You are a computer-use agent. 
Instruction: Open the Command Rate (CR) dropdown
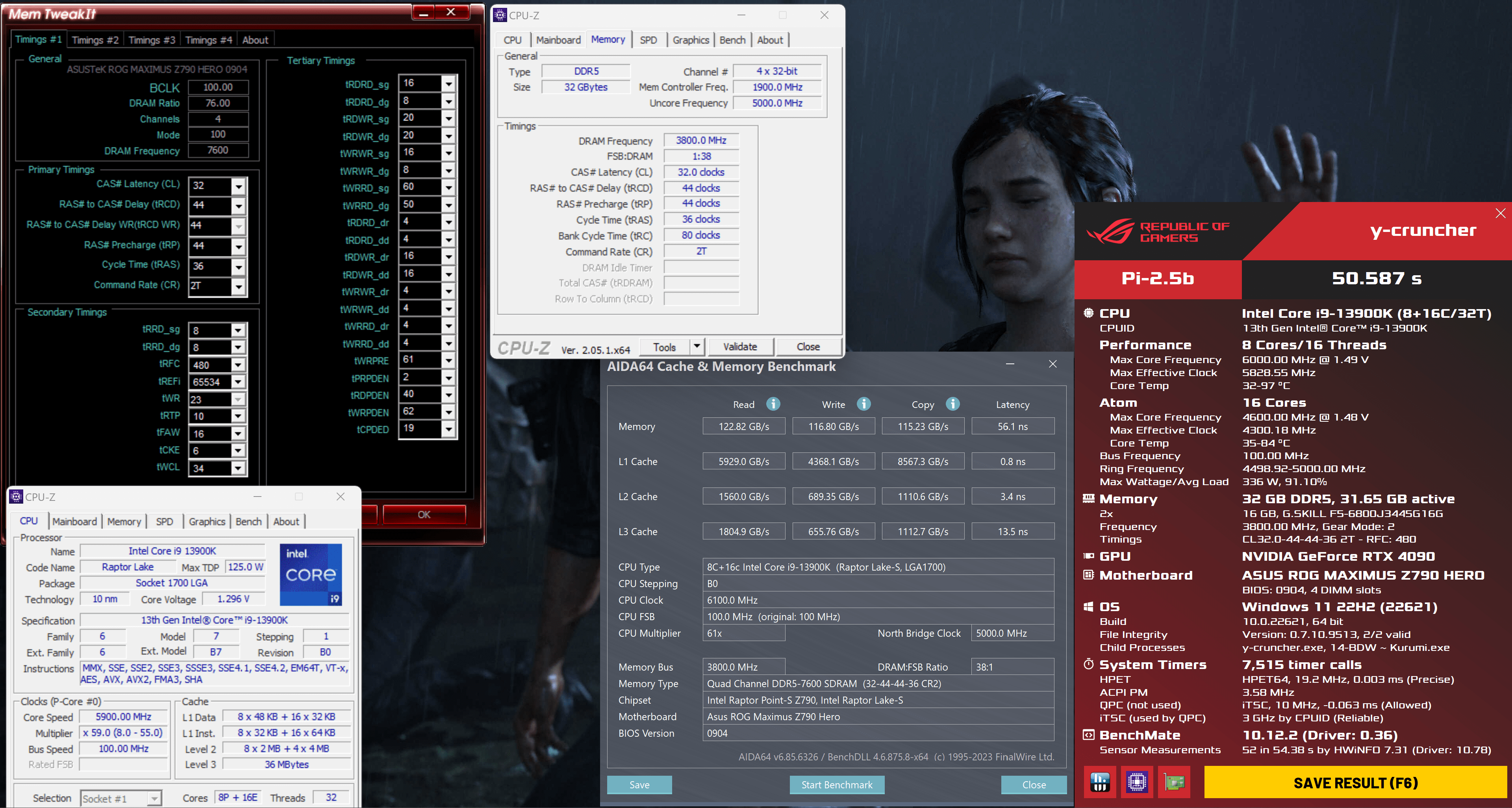tap(238, 286)
